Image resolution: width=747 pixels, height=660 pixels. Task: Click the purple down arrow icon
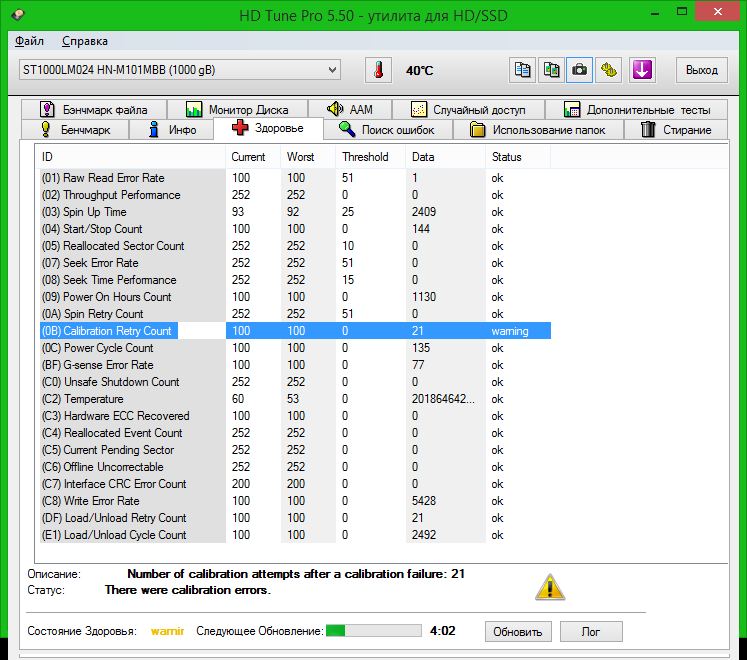(x=641, y=70)
